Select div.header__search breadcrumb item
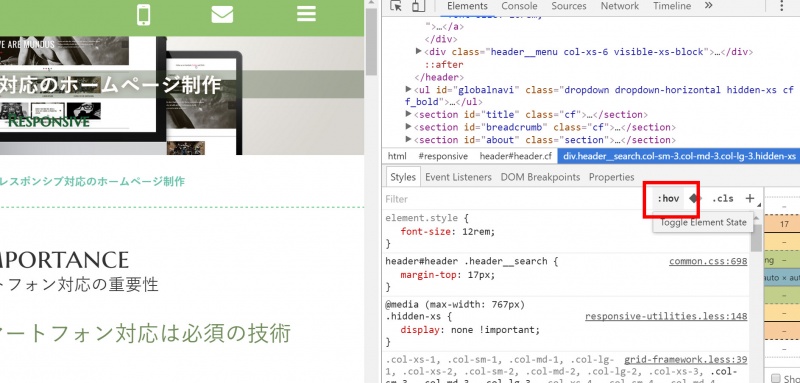800x383 pixels. coord(679,156)
